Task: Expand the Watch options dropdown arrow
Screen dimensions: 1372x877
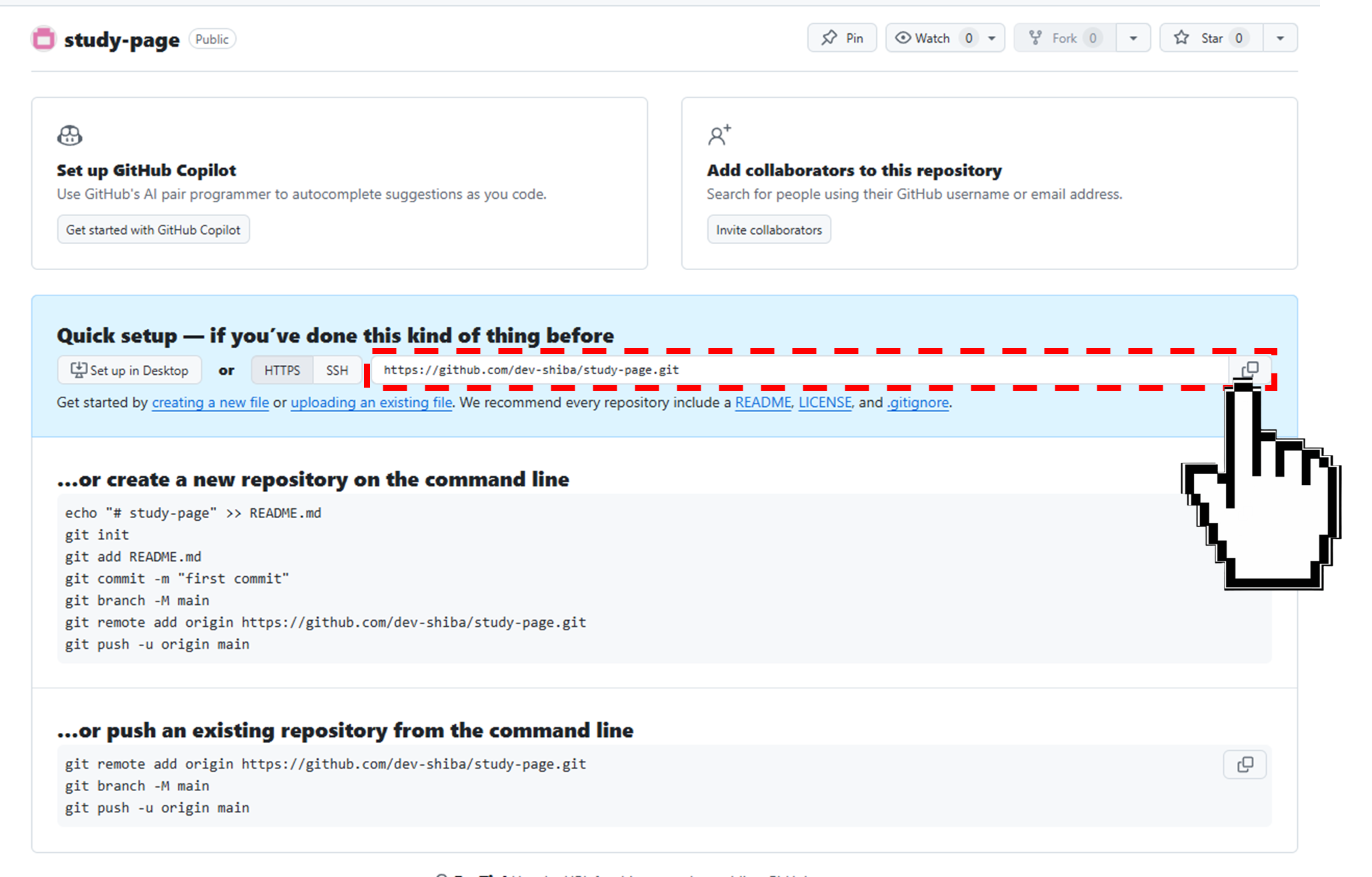Action: (992, 38)
